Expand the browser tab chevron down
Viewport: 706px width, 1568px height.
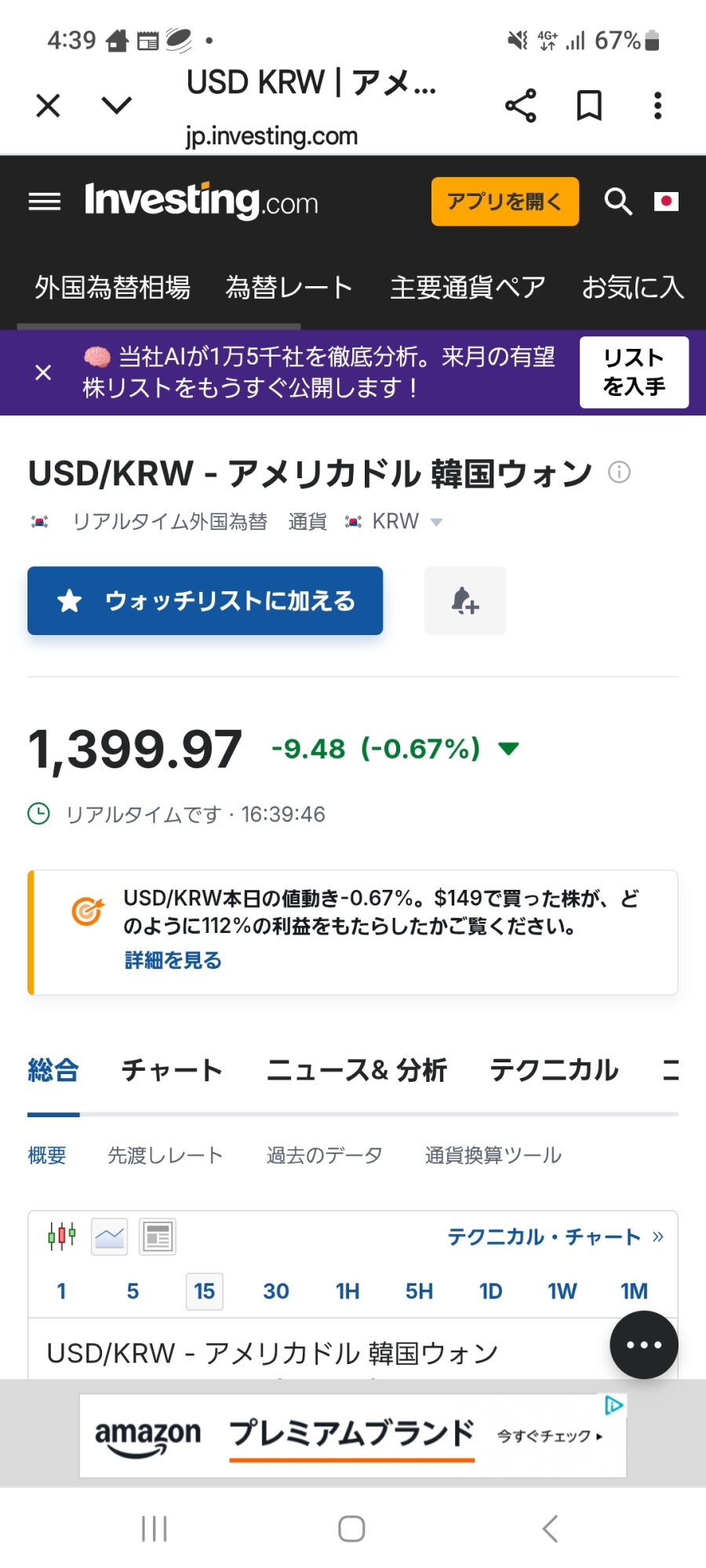click(117, 106)
